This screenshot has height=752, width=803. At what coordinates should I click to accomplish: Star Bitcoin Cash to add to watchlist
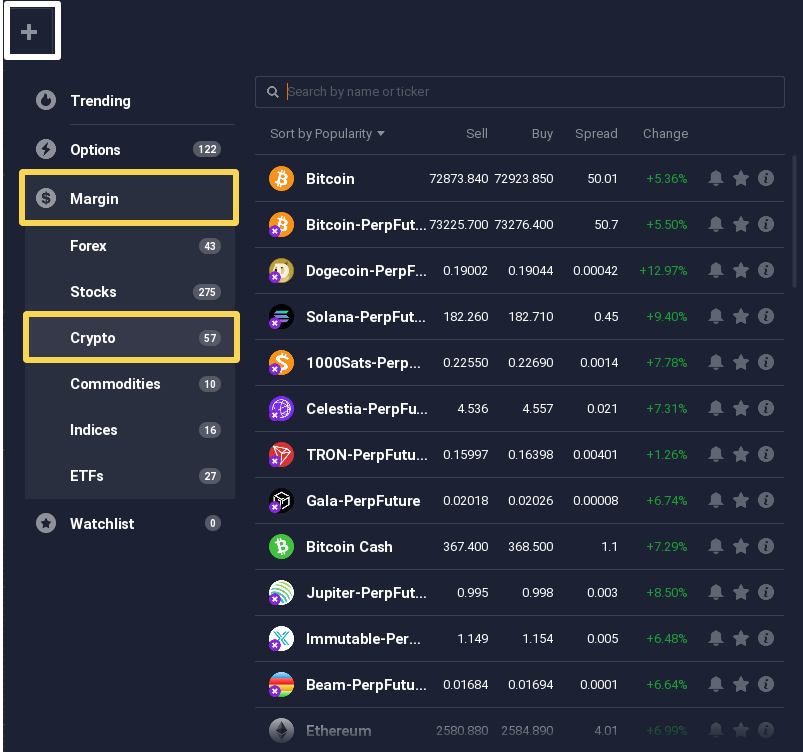(741, 547)
